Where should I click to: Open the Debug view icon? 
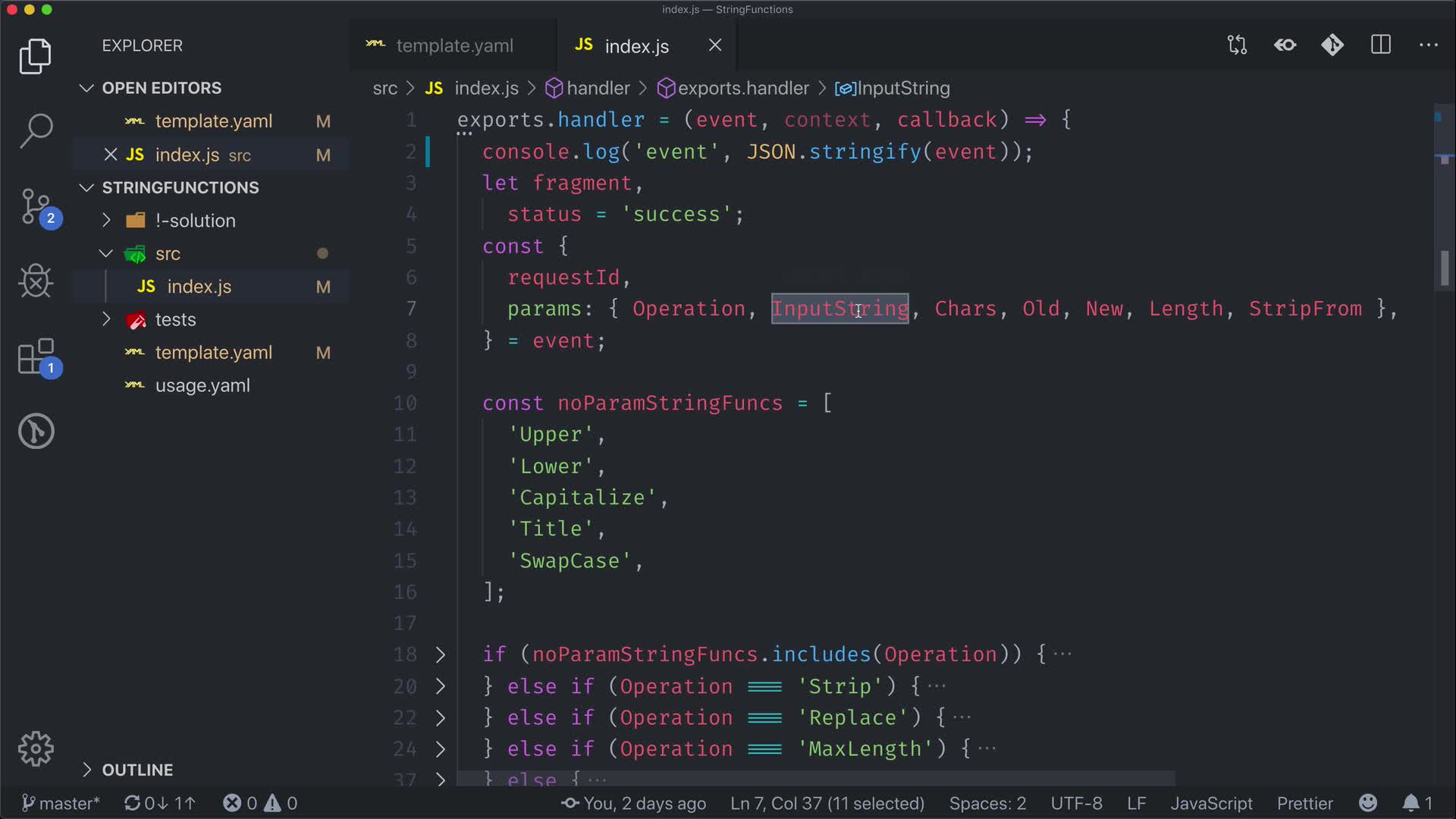36,281
